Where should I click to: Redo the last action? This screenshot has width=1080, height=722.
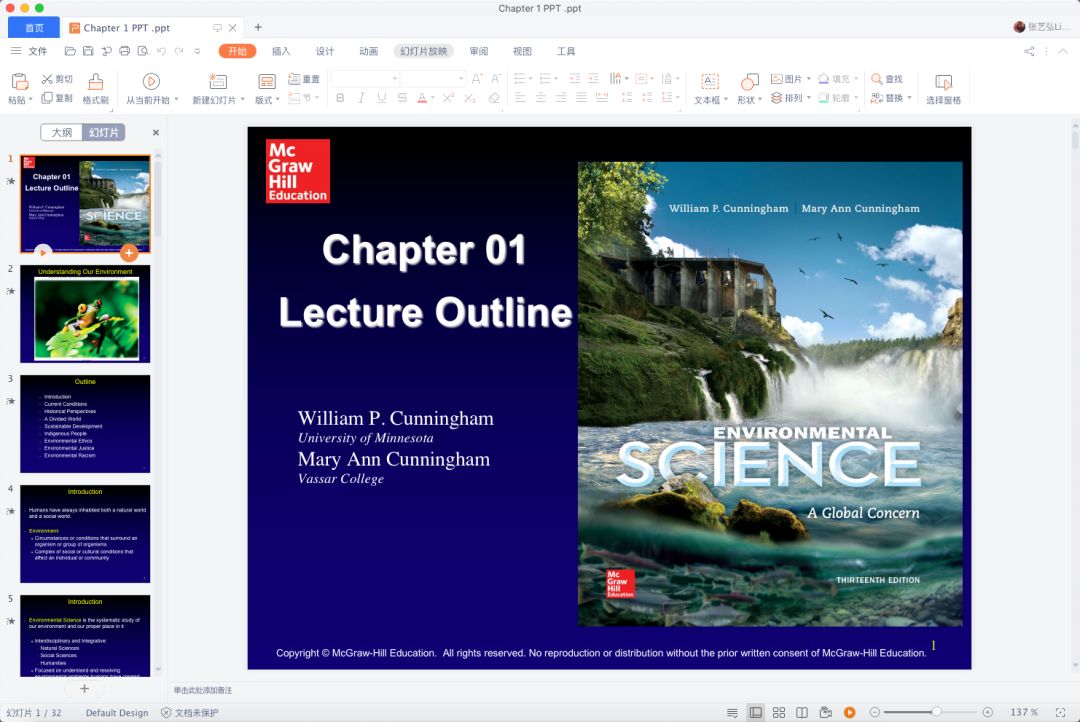click(179, 51)
